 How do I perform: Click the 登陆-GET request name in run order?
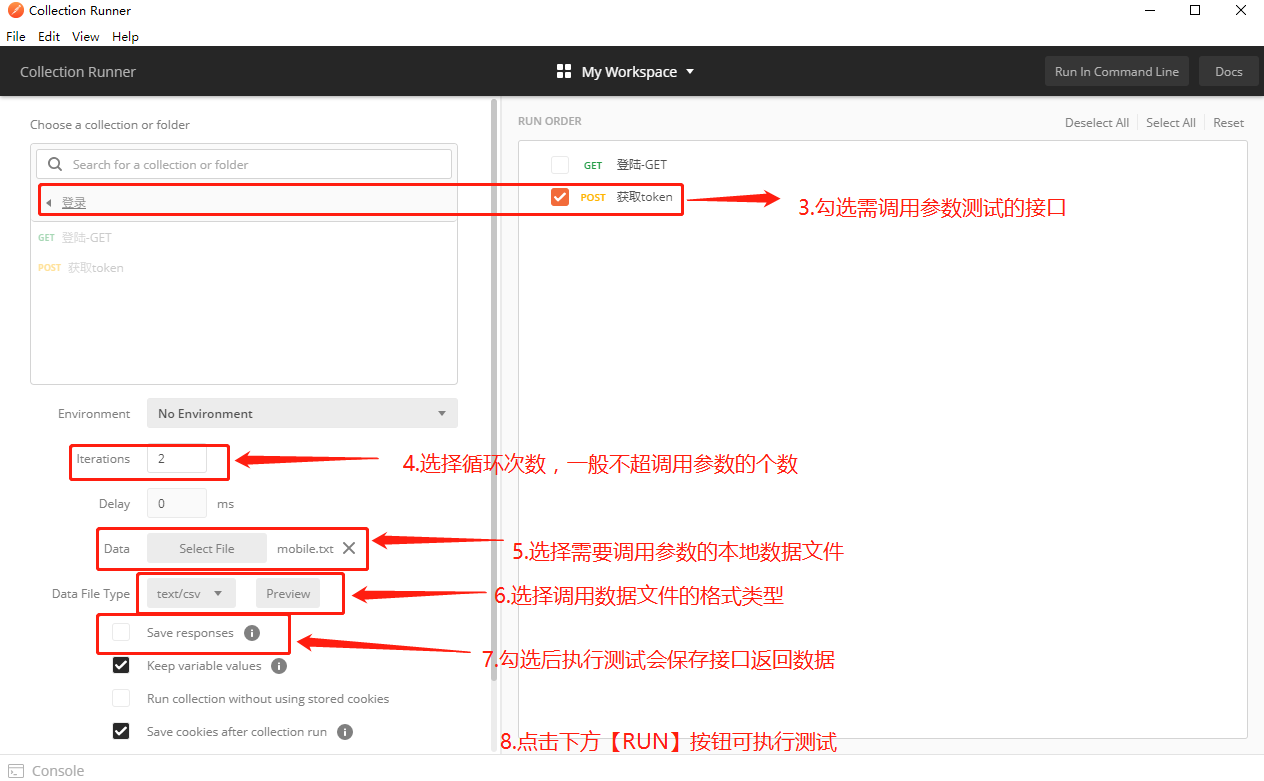coord(642,165)
